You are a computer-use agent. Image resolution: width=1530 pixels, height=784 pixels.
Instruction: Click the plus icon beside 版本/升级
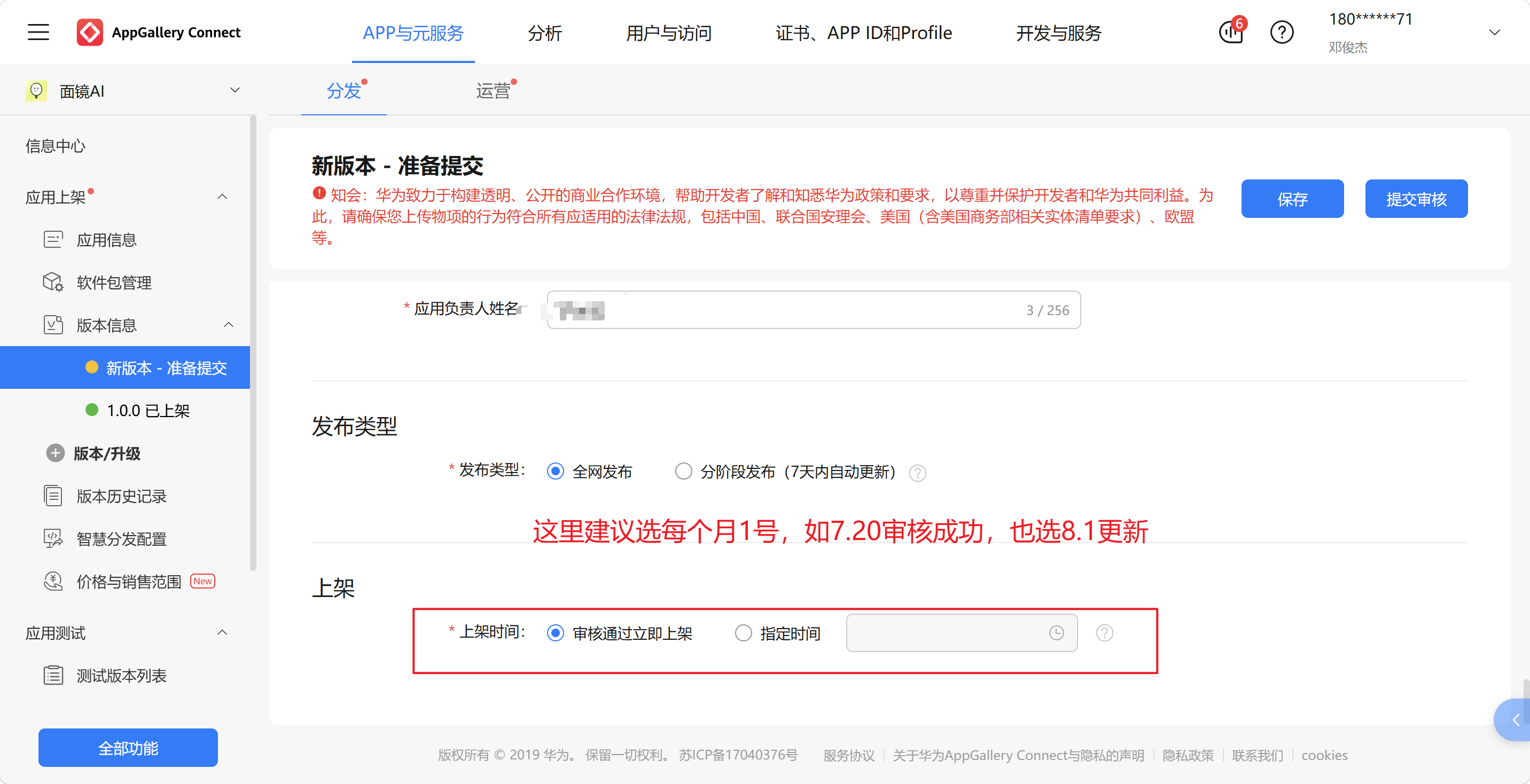pos(55,453)
